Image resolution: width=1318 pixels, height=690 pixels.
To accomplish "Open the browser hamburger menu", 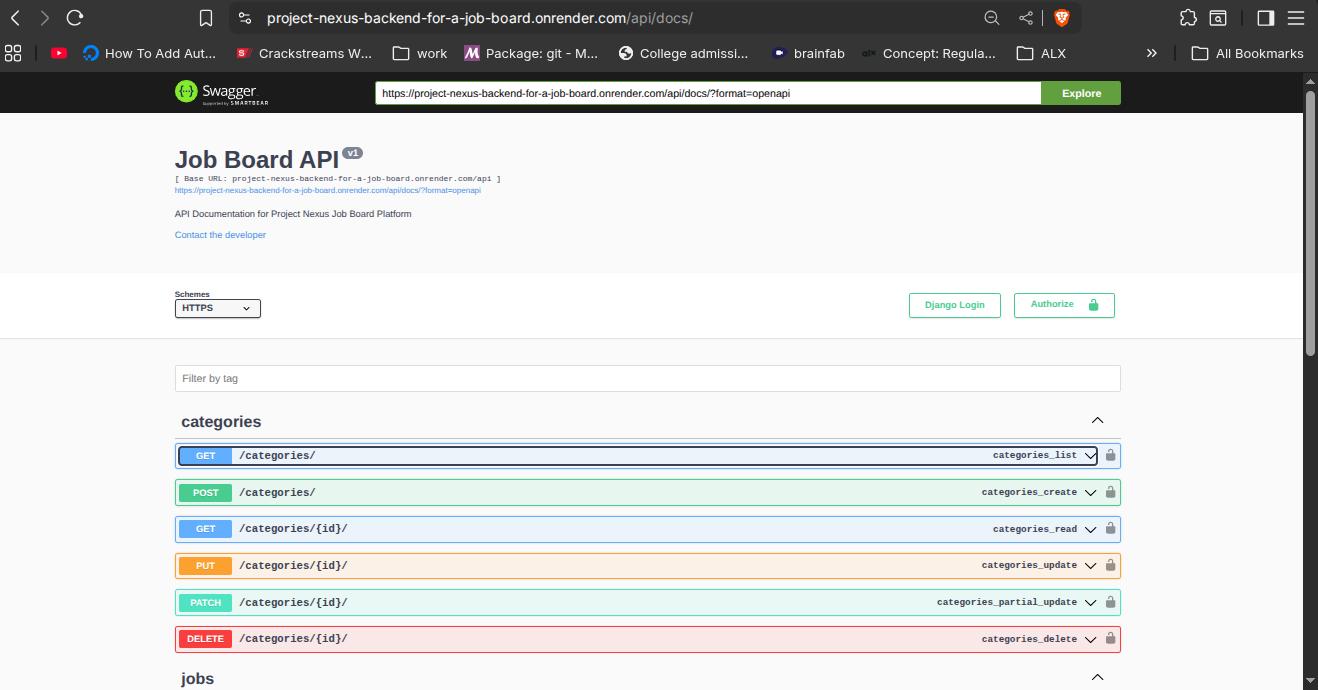I will click(1295, 17).
